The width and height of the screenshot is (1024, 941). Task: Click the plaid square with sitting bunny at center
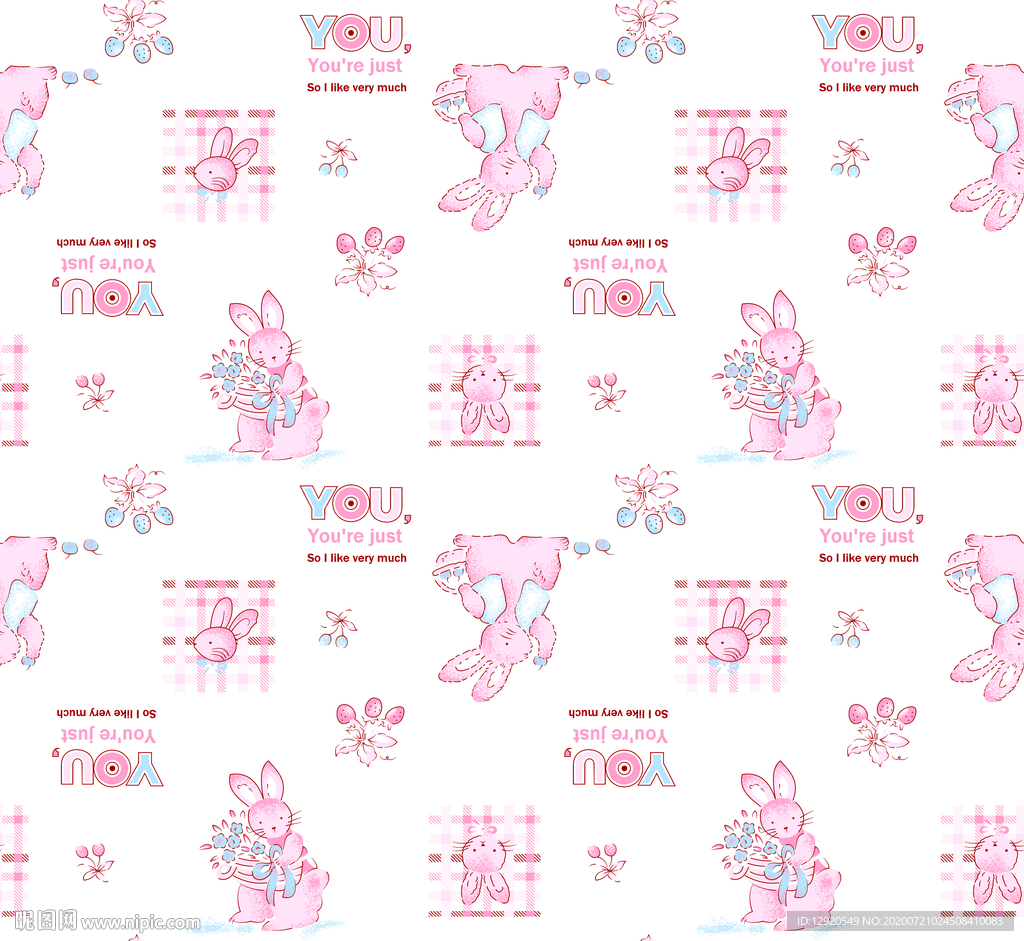pos(485,391)
